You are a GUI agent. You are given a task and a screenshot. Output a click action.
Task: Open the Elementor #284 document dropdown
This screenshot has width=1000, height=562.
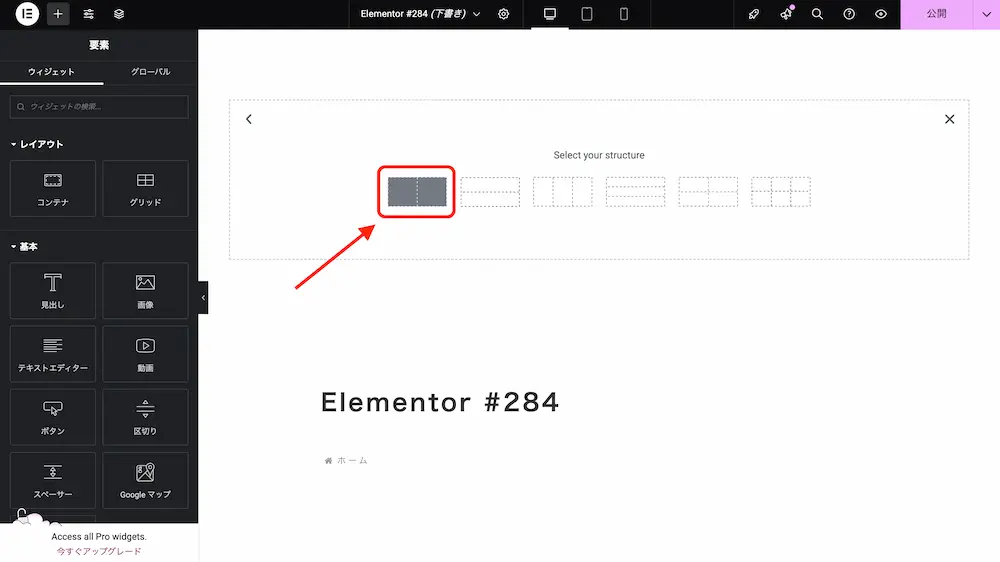pyautogui.click(x=420, y=14)
